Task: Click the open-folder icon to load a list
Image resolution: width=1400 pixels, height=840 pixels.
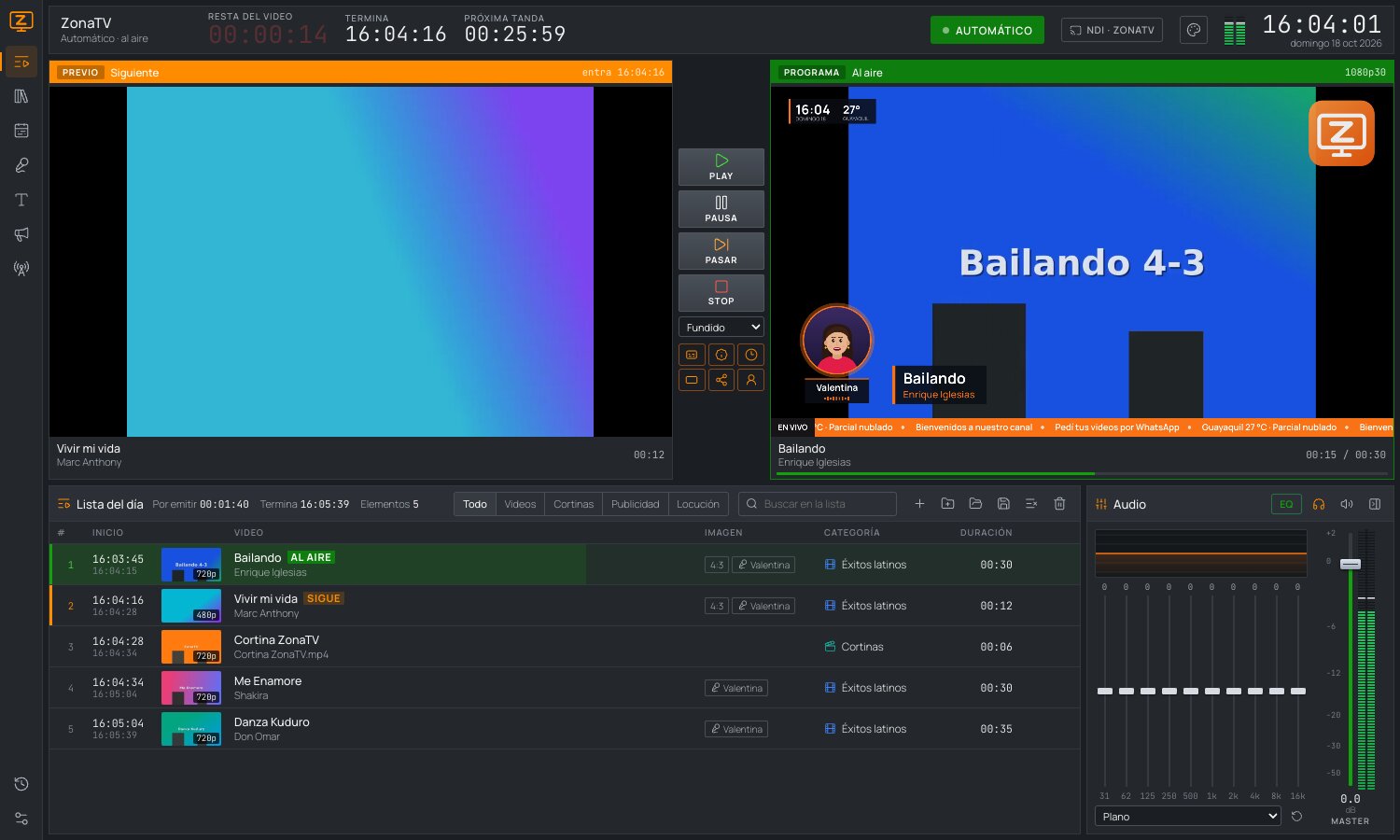Action: coord(975,504)
